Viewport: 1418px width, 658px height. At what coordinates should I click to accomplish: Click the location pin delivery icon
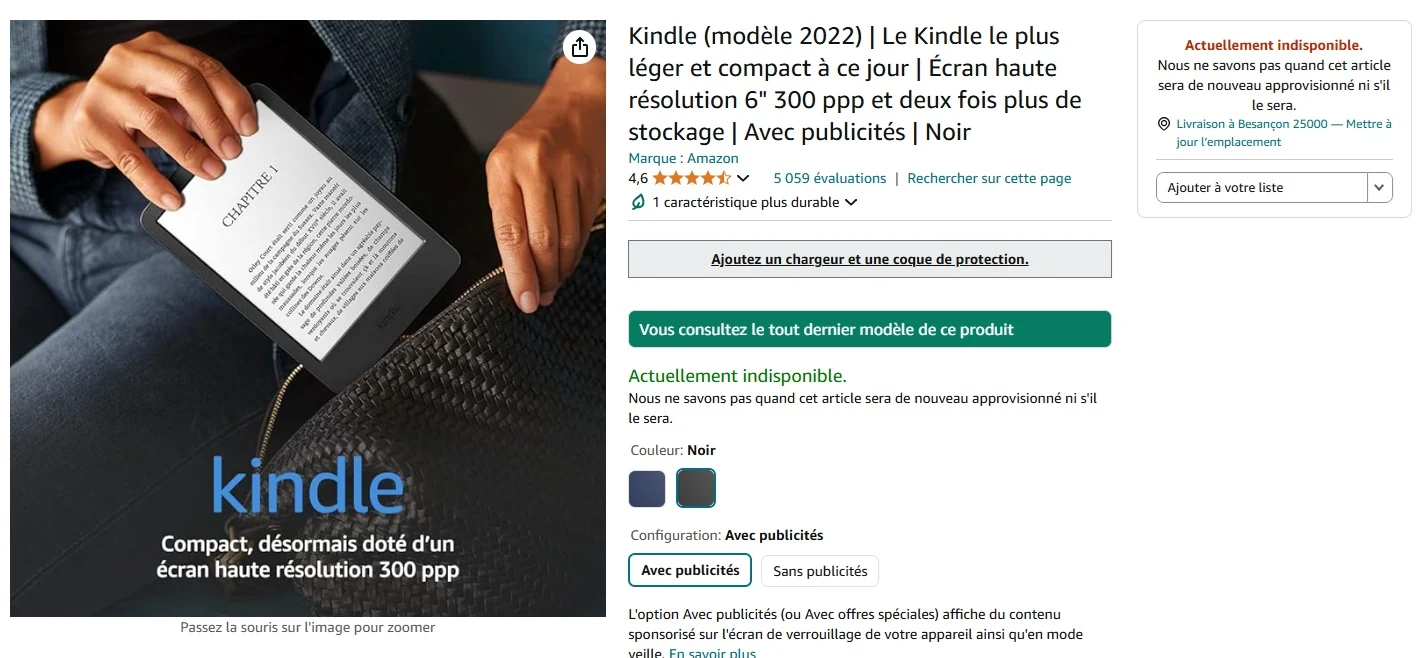(x=1163, y=124)
